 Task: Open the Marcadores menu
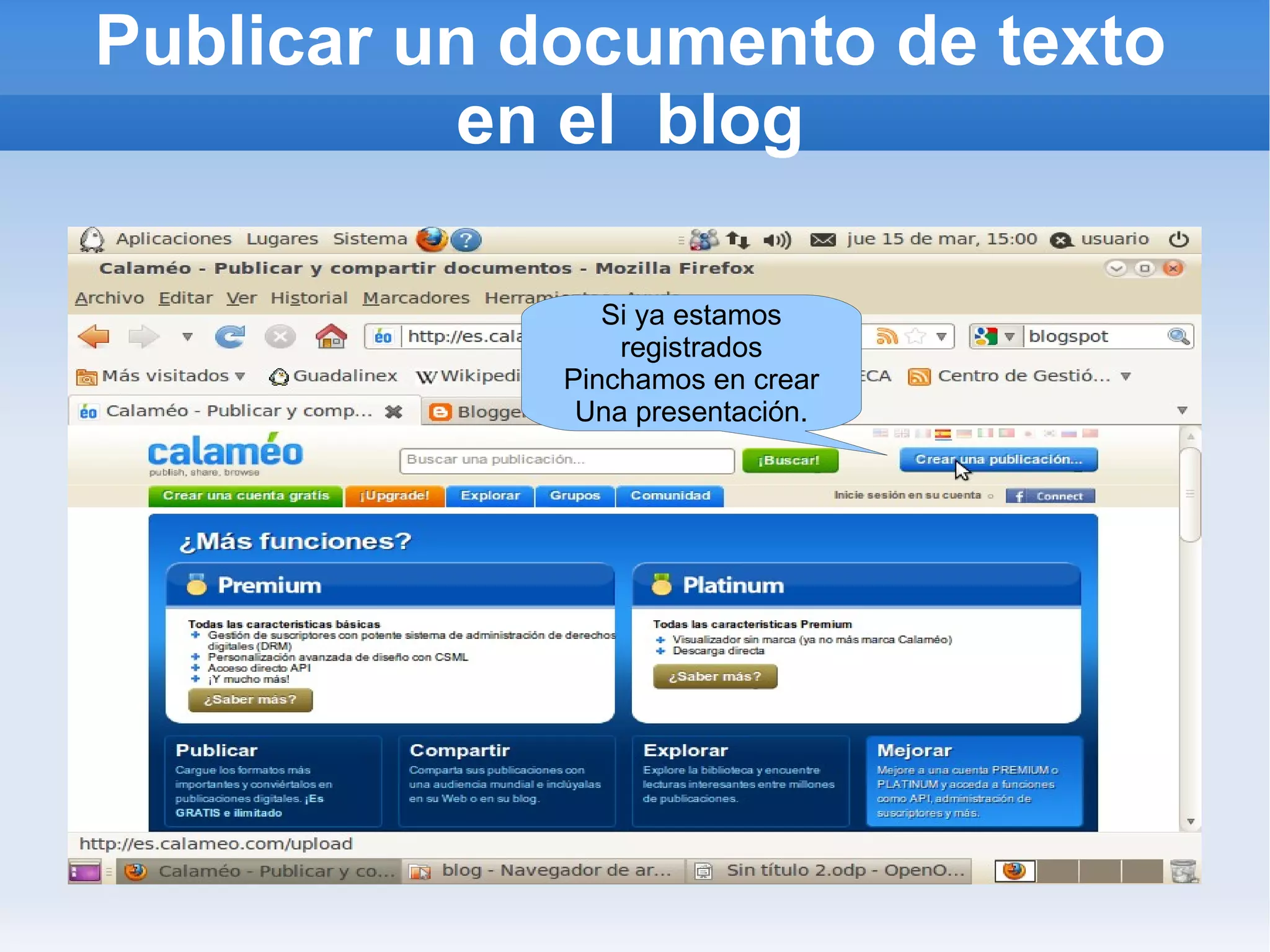[x=416, y=298]
